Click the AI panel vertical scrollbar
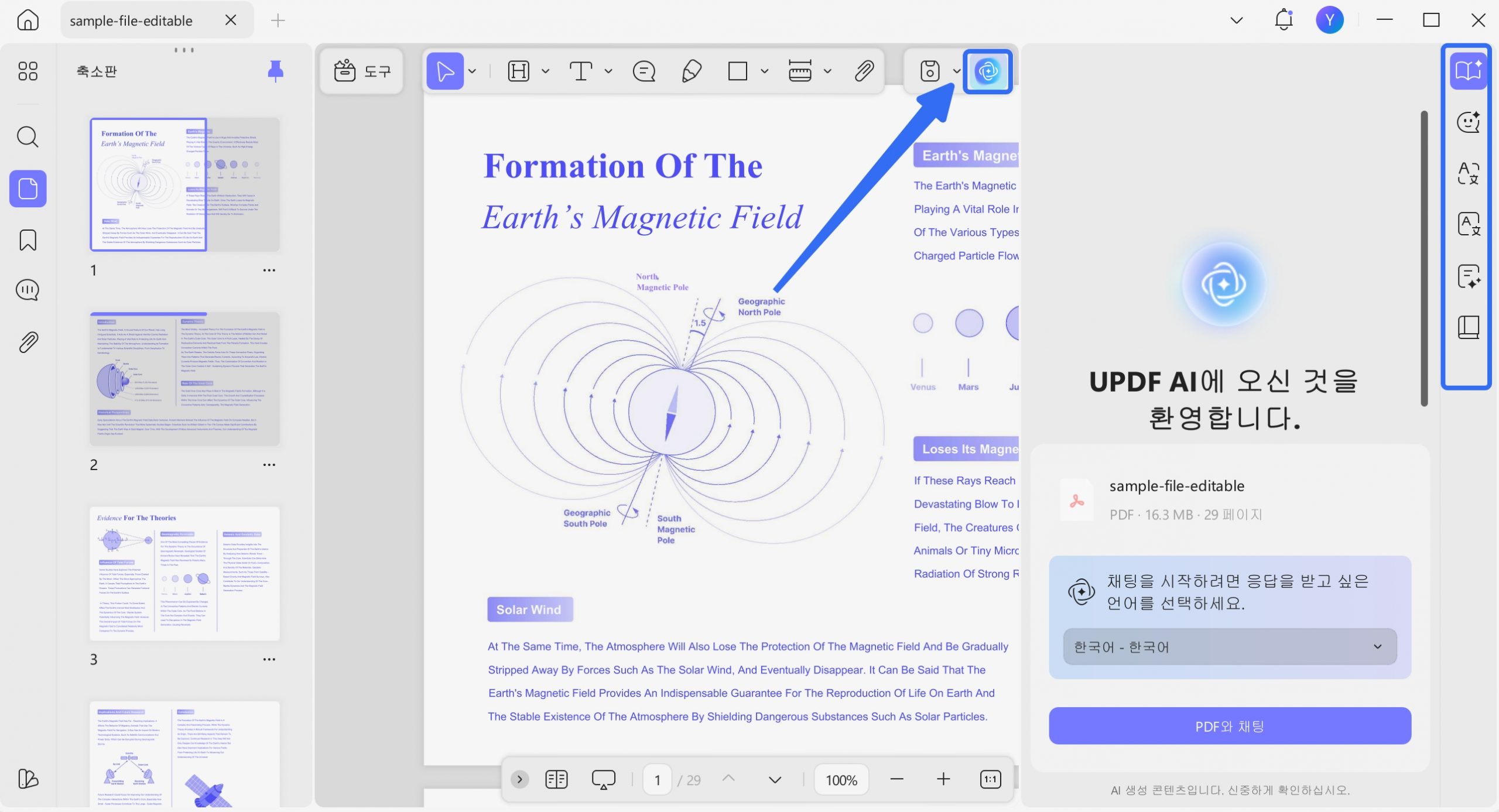 click(x=1424, y=258)
